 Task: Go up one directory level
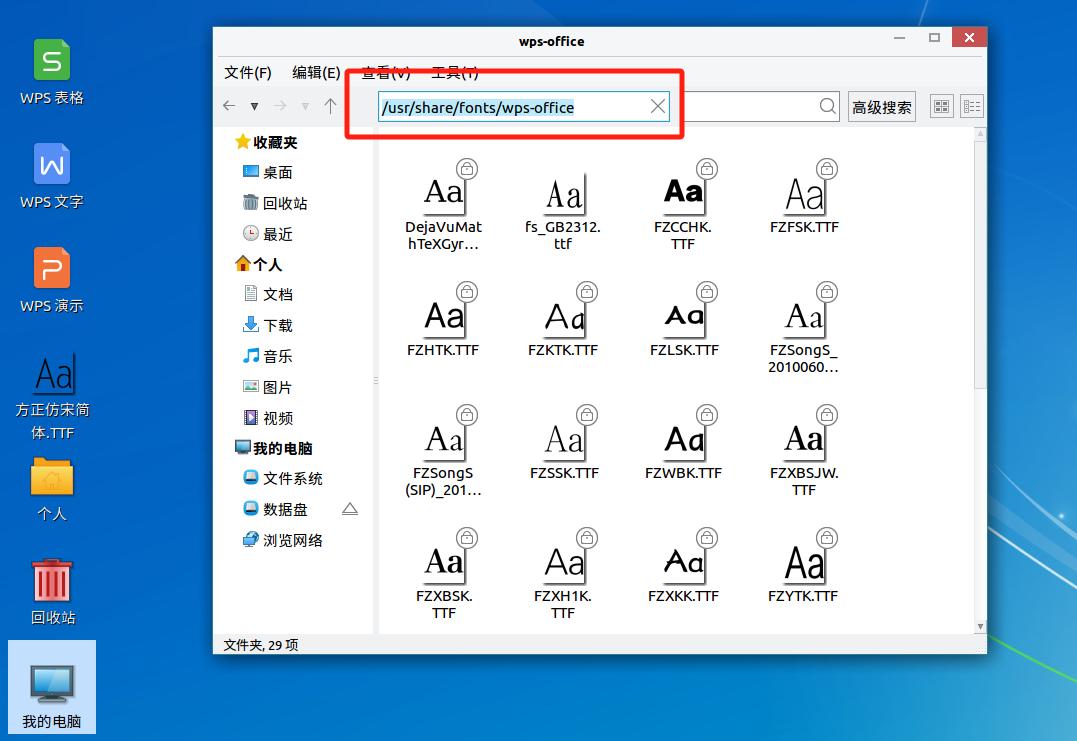click(x=330, y=106)
